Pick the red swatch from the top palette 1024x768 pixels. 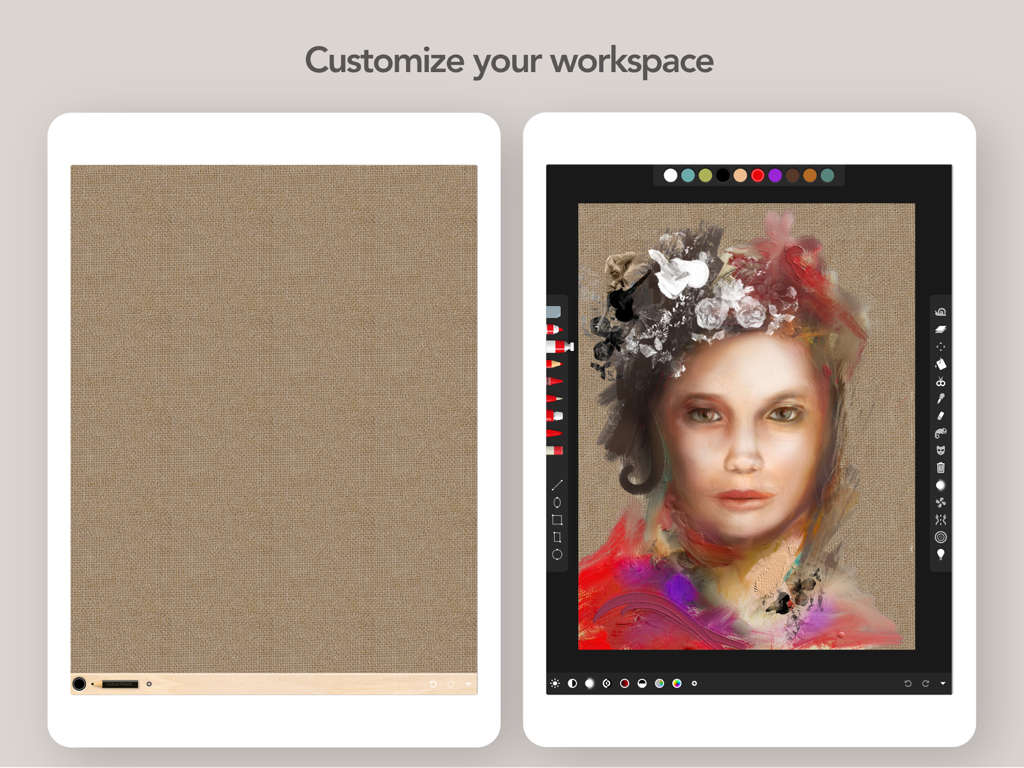click(x=757, y=175)
